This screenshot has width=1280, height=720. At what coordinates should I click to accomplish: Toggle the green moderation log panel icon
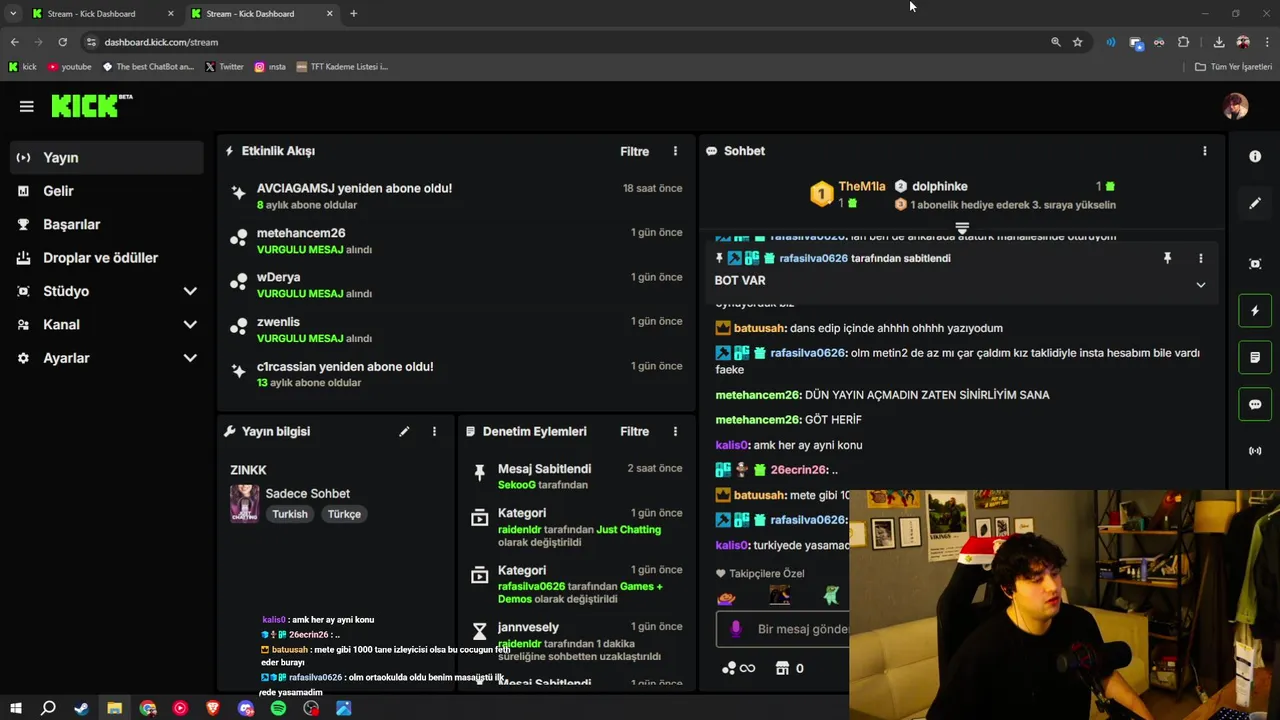point(1255,357)
